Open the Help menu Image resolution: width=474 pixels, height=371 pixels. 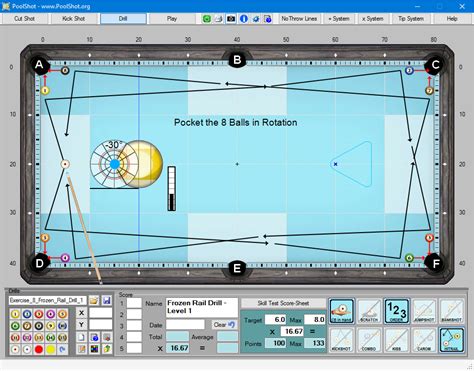pos(452,19)
